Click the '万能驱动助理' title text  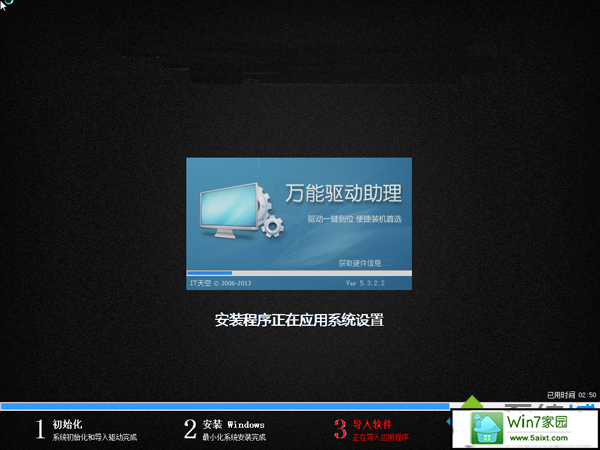click(343, 193)
